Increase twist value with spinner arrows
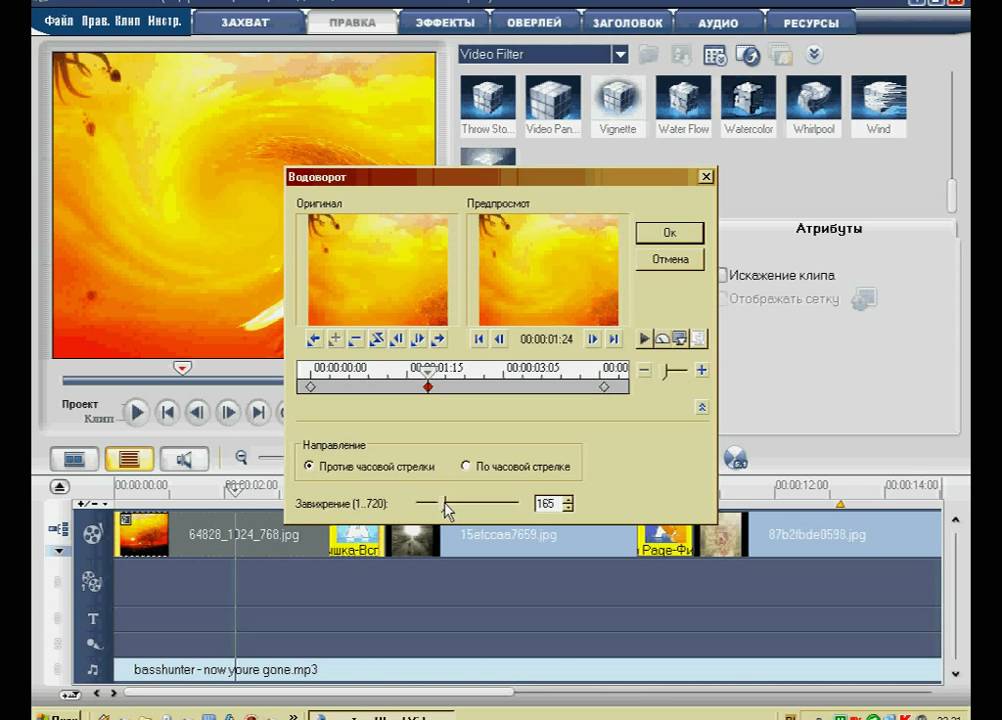 pos(567,500)
